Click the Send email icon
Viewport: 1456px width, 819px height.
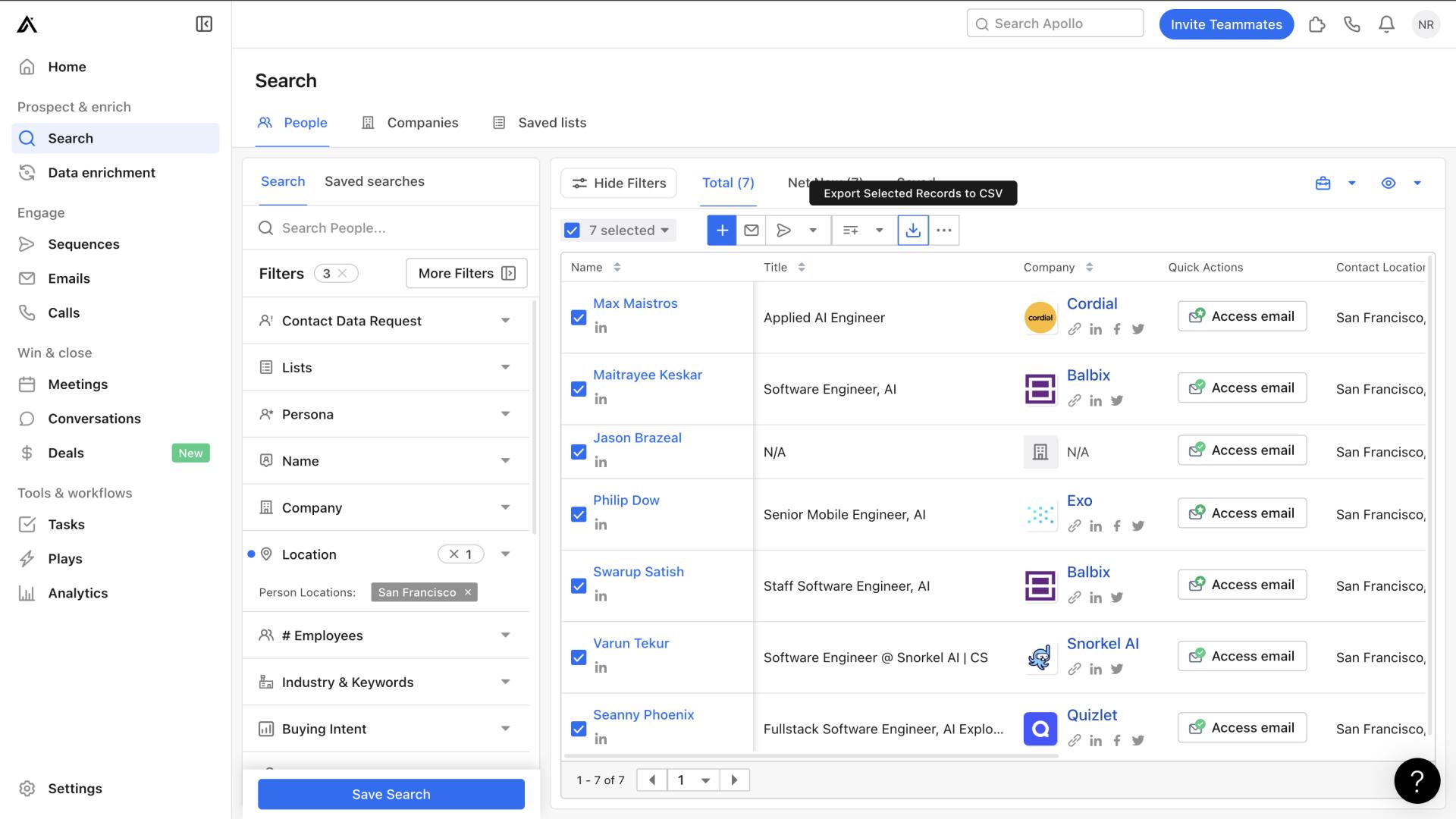pos(752,230)
